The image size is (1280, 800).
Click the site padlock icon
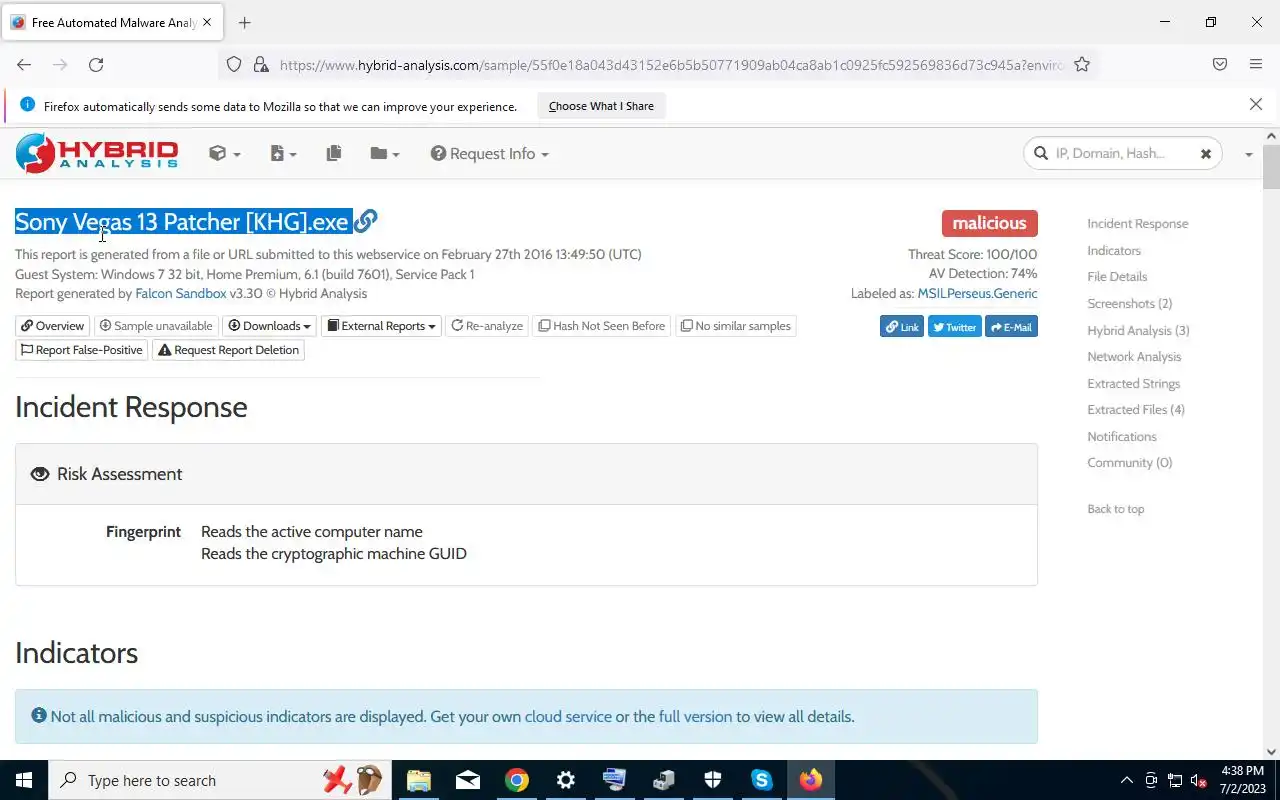point(261,64)
